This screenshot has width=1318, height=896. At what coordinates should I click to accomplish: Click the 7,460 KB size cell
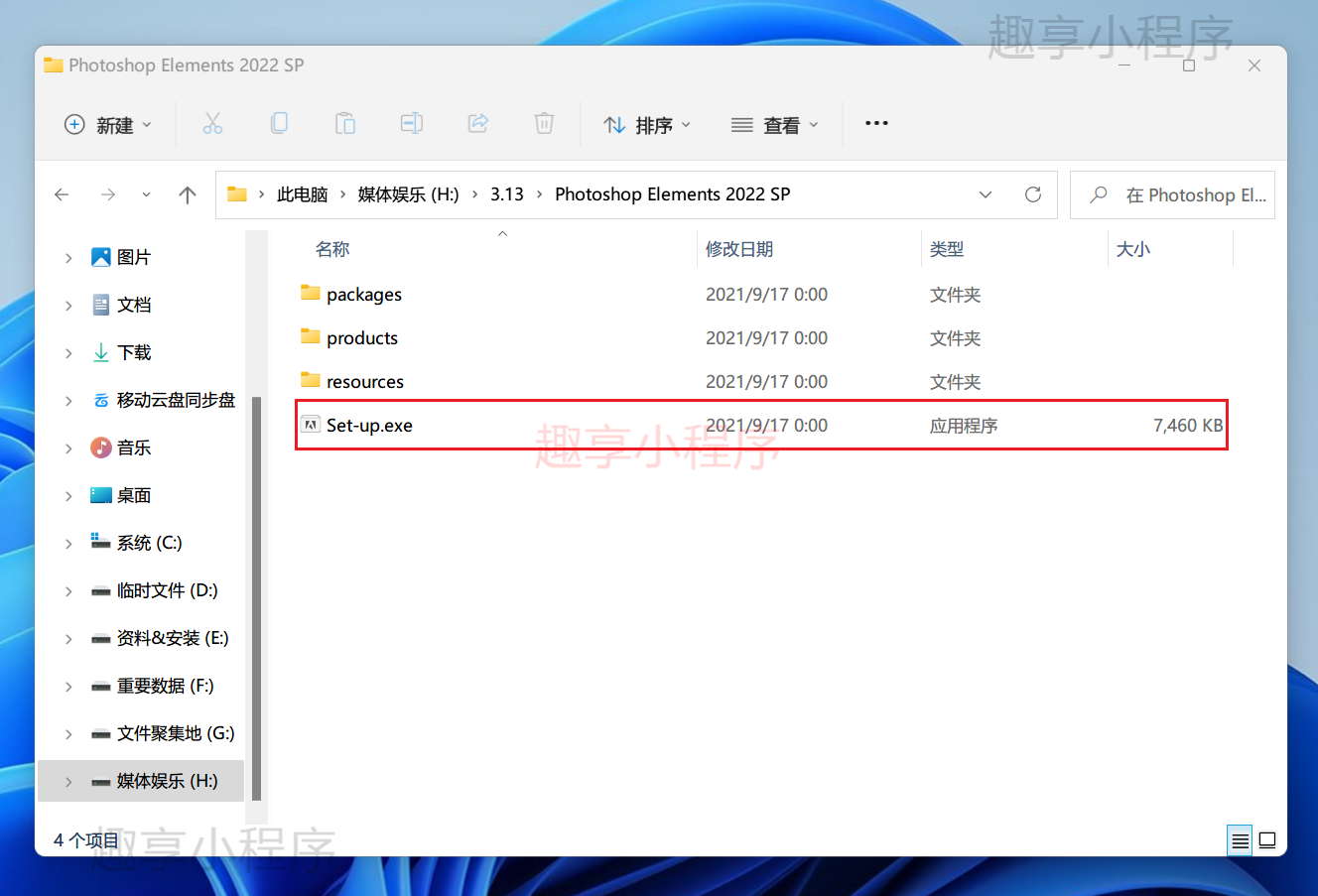click(x=1188, y=426)
